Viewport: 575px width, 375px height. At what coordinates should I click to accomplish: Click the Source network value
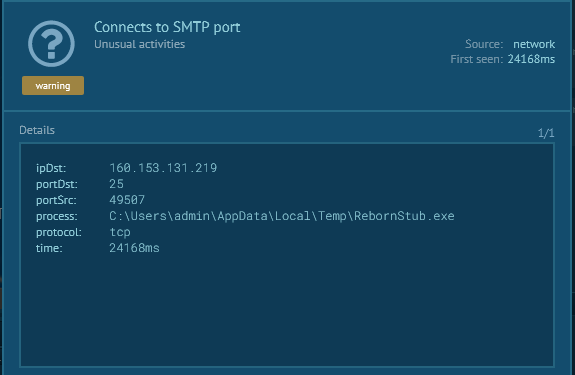coord(534,44)
